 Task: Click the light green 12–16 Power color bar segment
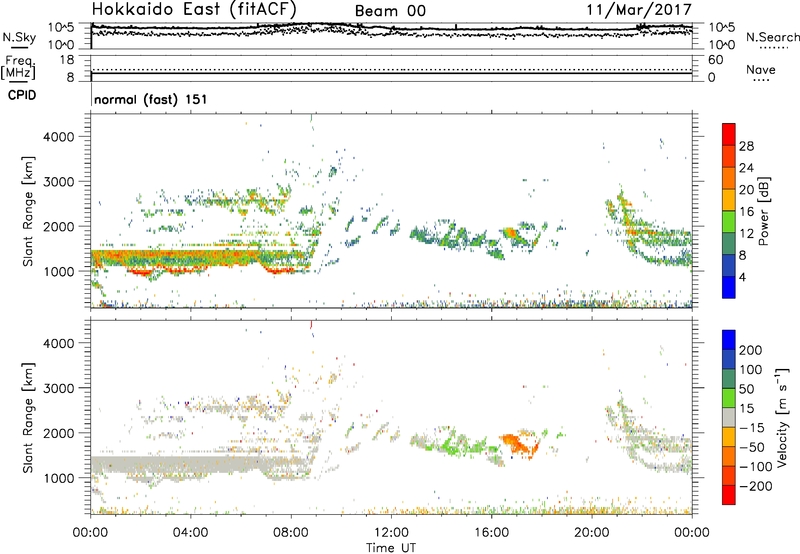click(729, 221)
